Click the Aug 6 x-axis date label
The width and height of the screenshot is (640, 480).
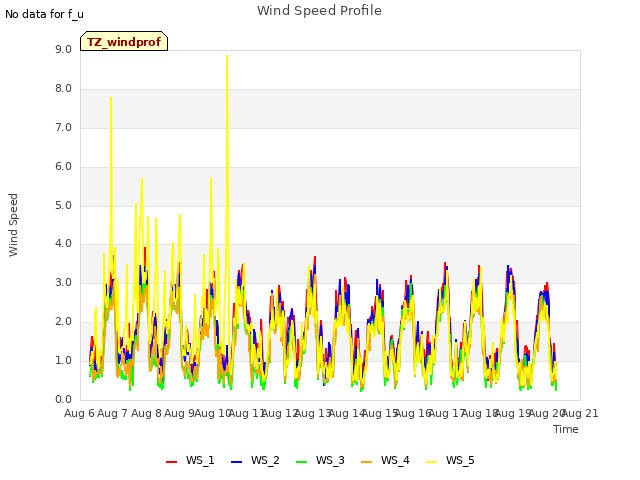click(79, 413)
